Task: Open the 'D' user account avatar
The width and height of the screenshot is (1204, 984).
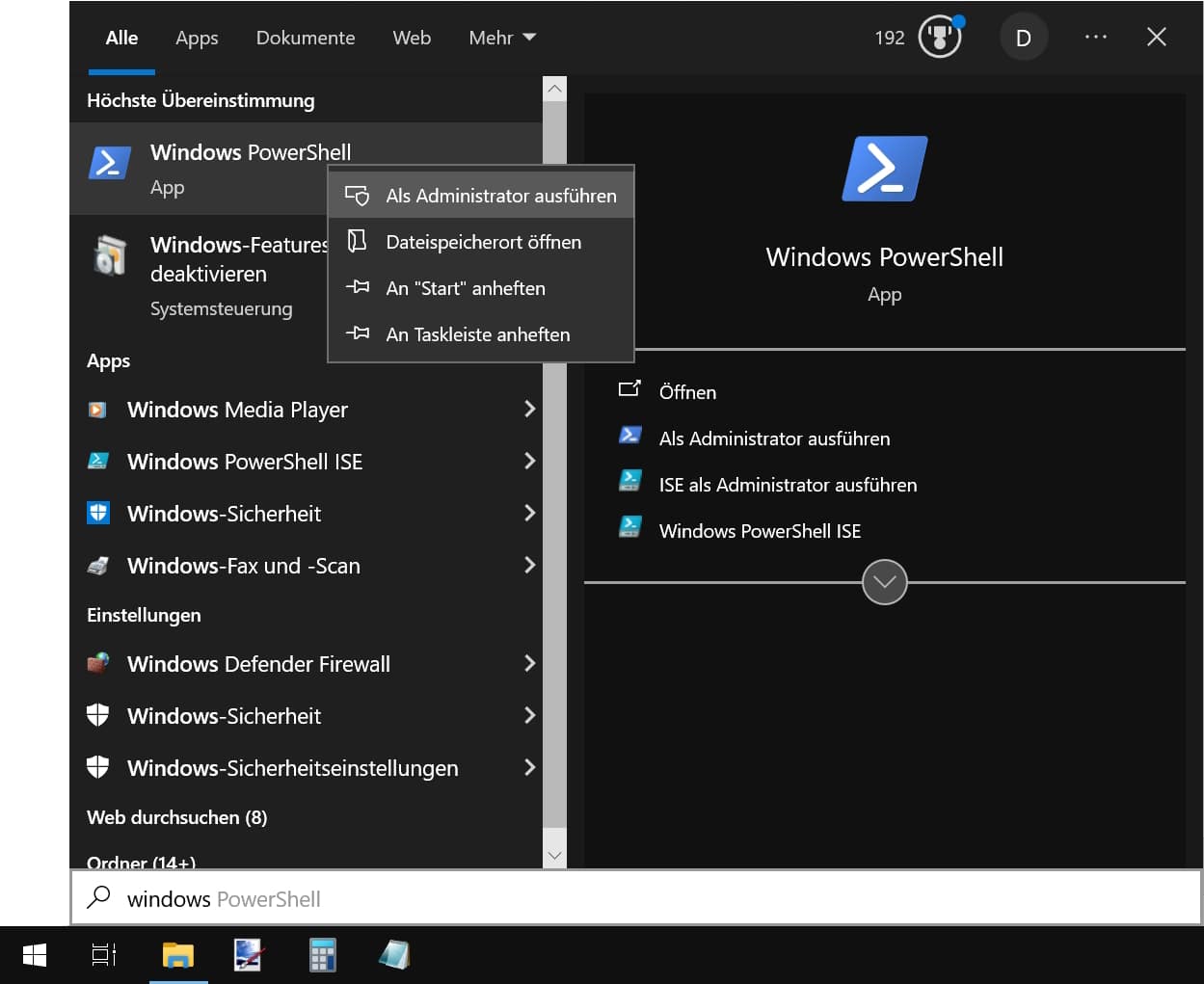Action: [1024, 38]
